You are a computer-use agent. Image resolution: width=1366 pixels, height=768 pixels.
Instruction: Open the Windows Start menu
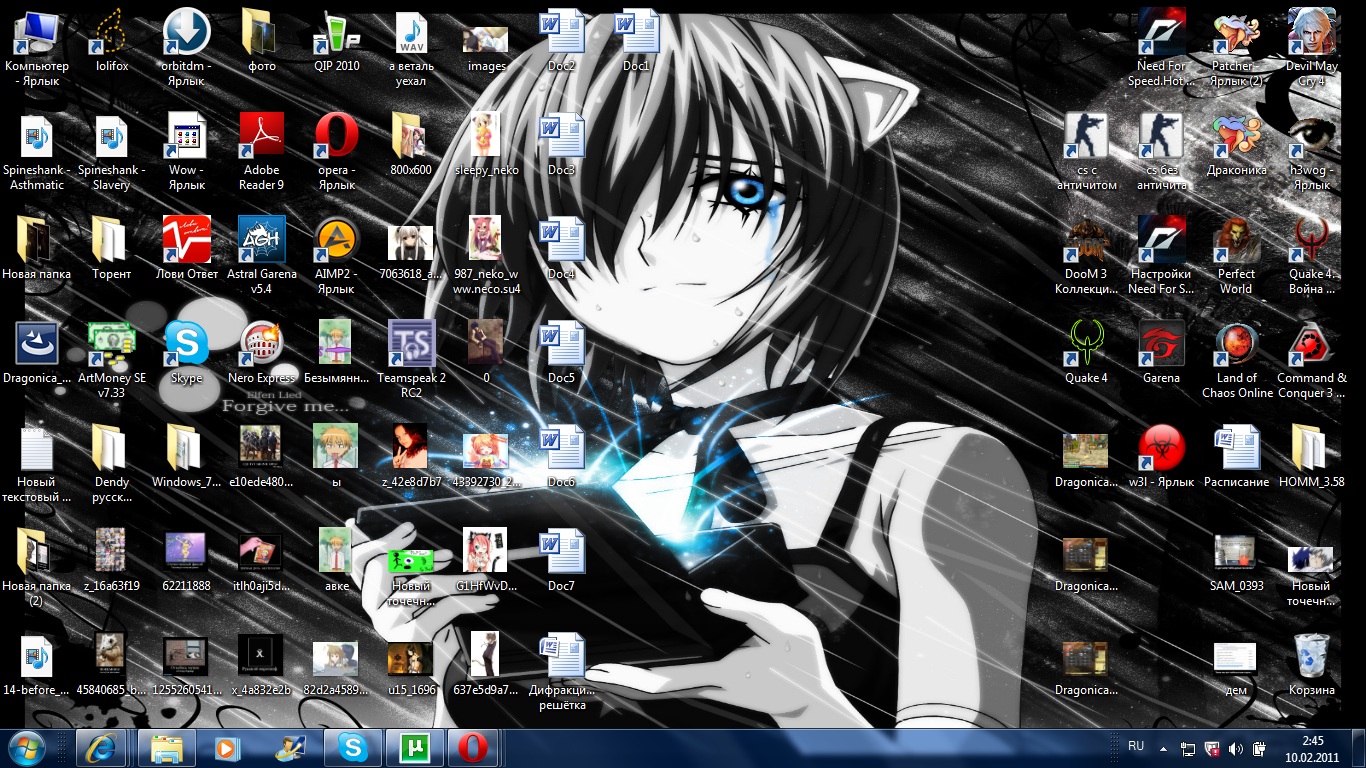(28, 748)
